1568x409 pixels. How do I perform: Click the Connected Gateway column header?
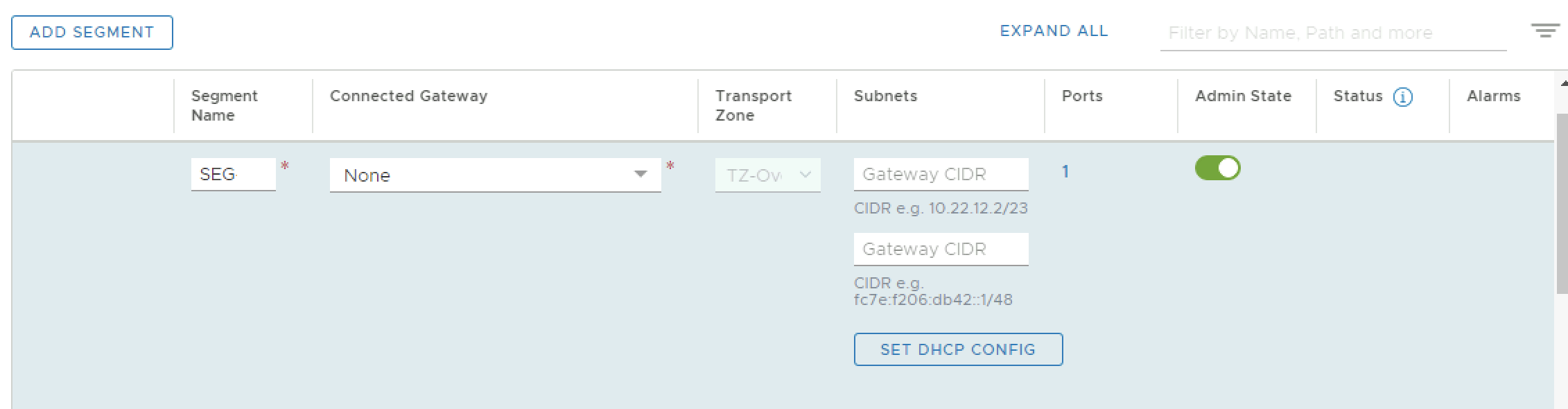coord(408,96)
